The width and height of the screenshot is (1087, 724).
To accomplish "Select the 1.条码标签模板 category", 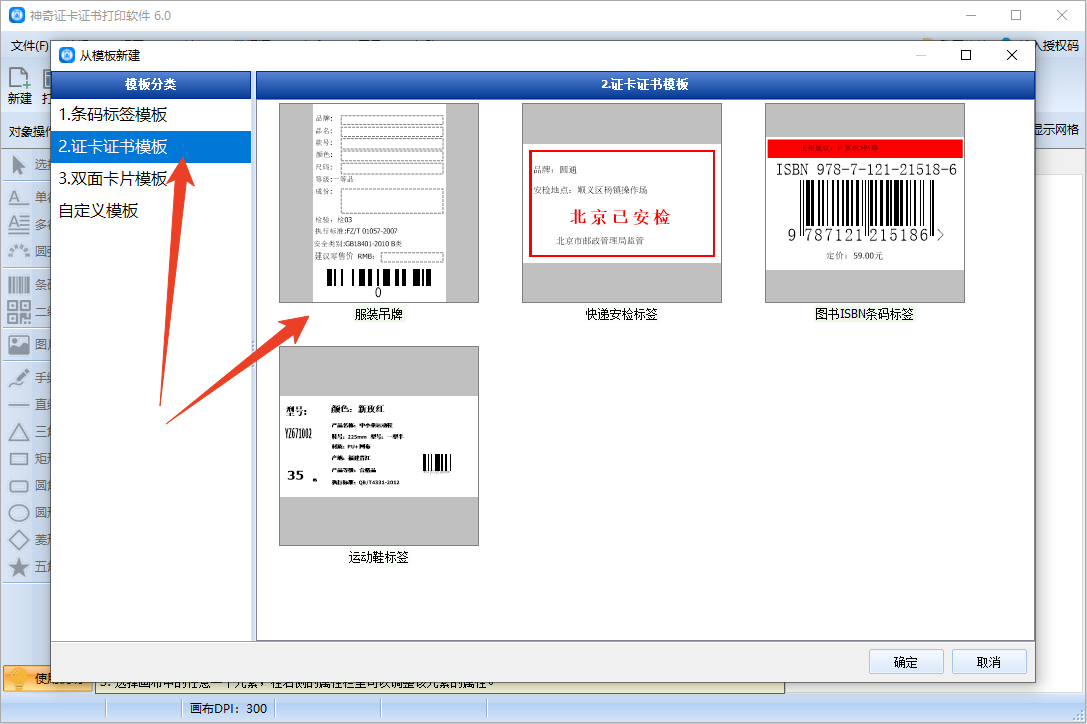I will (x=113, y=115).
